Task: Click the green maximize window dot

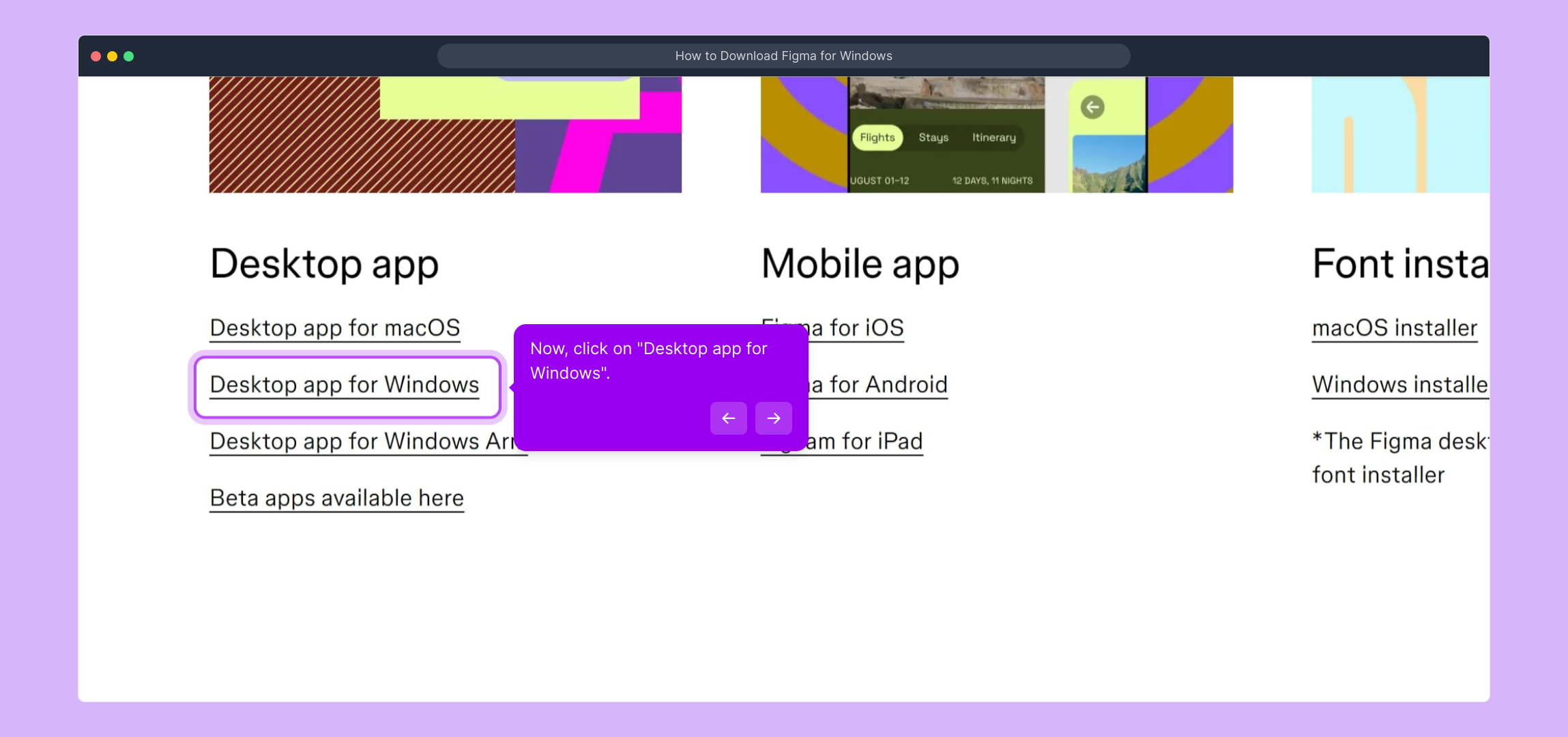Action: (x=129, y=57)
